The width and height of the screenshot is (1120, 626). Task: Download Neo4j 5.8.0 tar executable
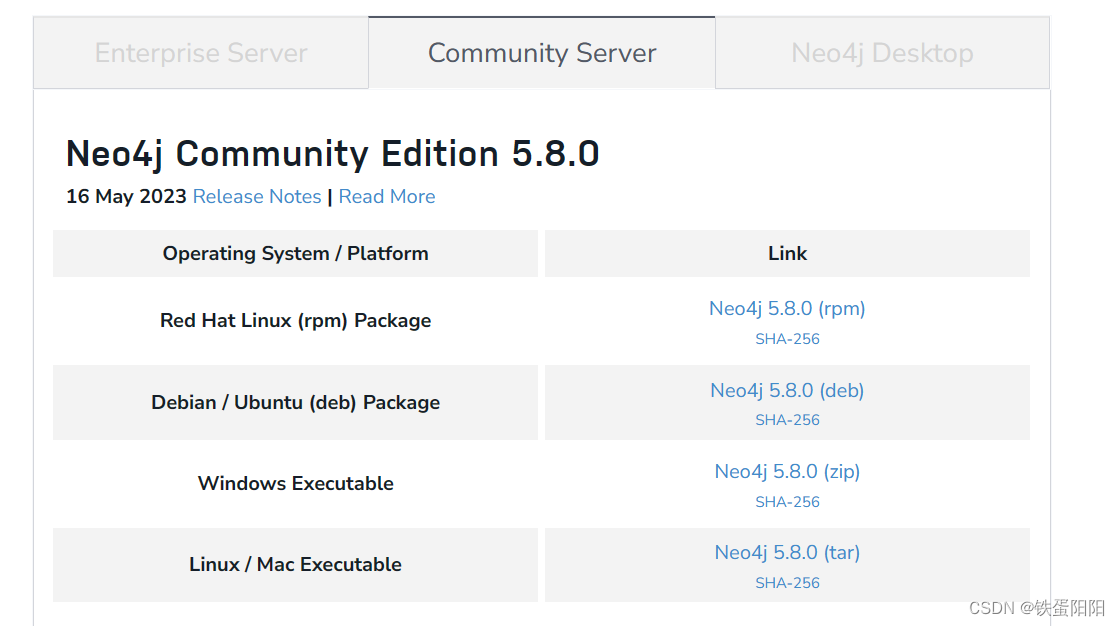[787, 552]
